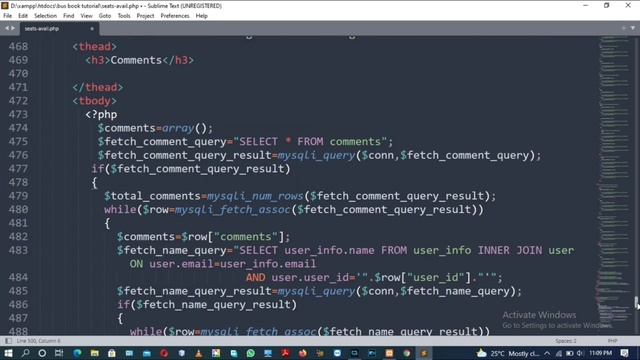Screen dimensions: 640x360
Task: Go to previous tab with left arrow
Action: tap(7, 28)
